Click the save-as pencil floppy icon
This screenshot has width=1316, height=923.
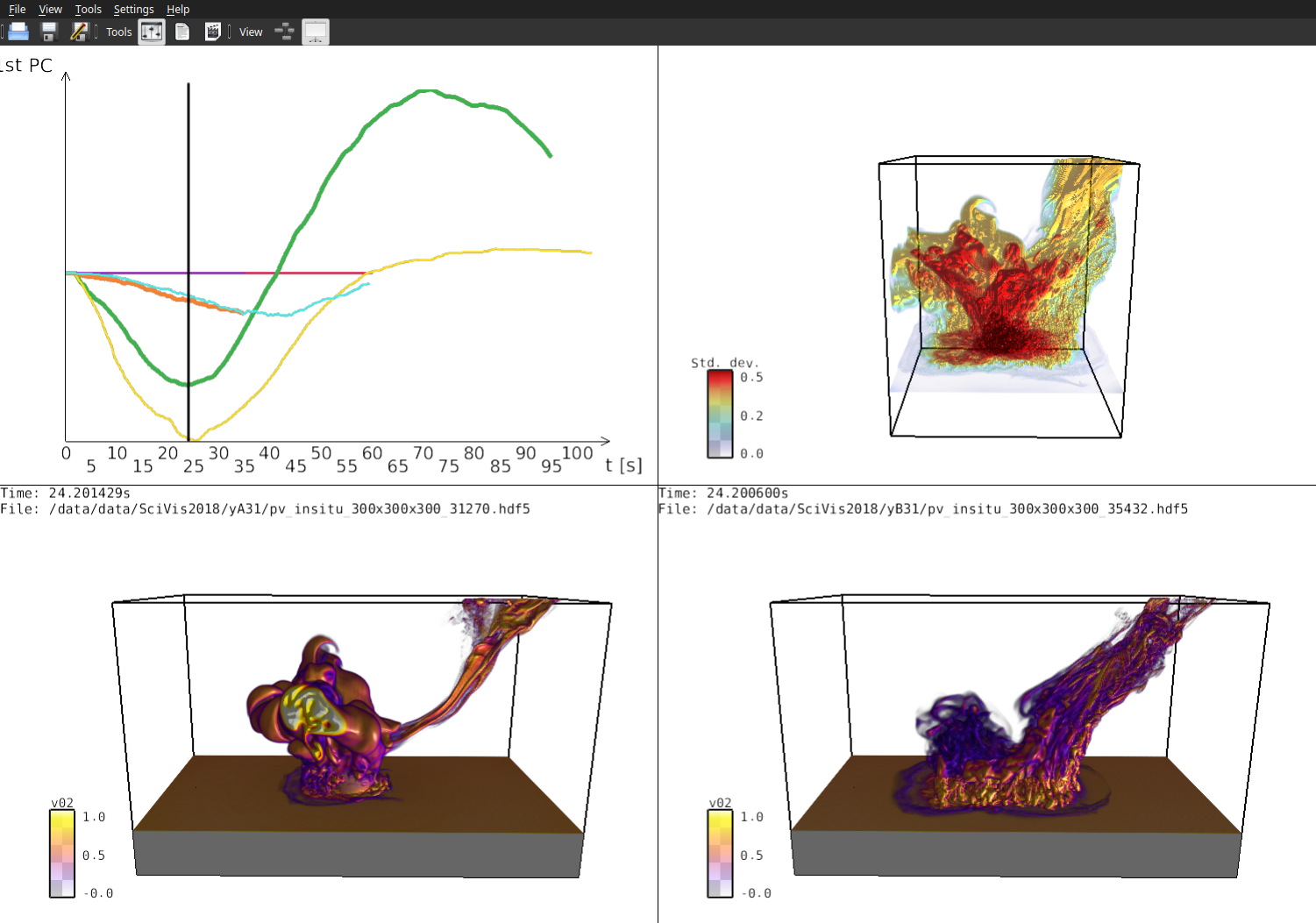click(79, 32)
